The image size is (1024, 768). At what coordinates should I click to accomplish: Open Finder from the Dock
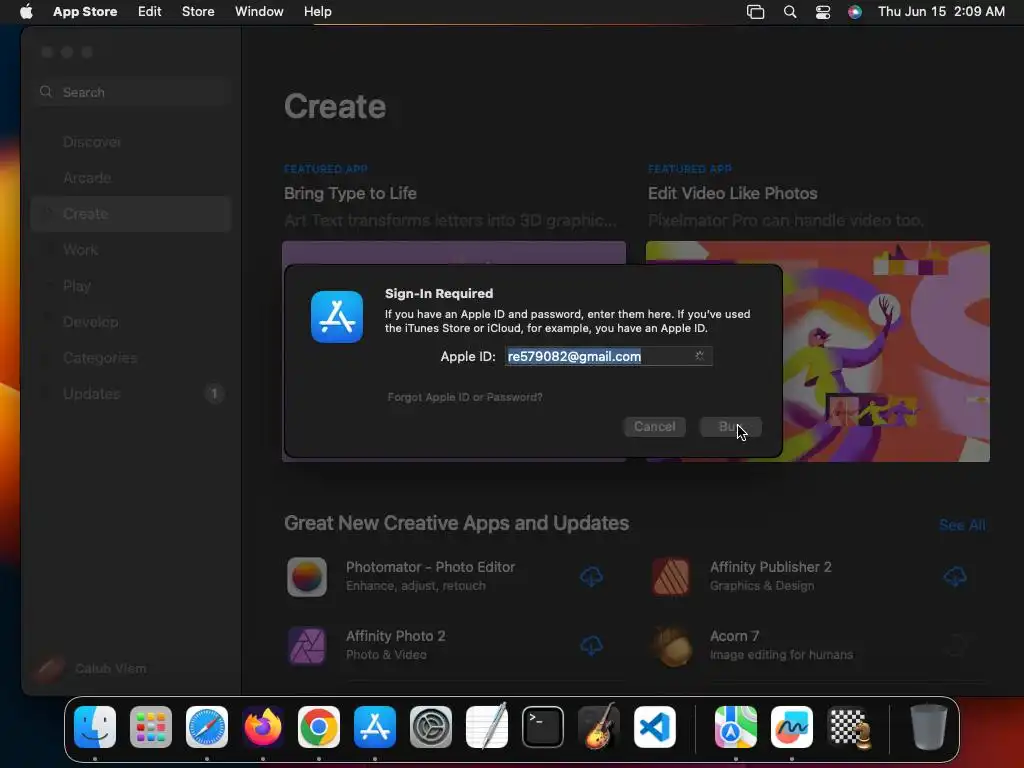[x=95, y=727]
